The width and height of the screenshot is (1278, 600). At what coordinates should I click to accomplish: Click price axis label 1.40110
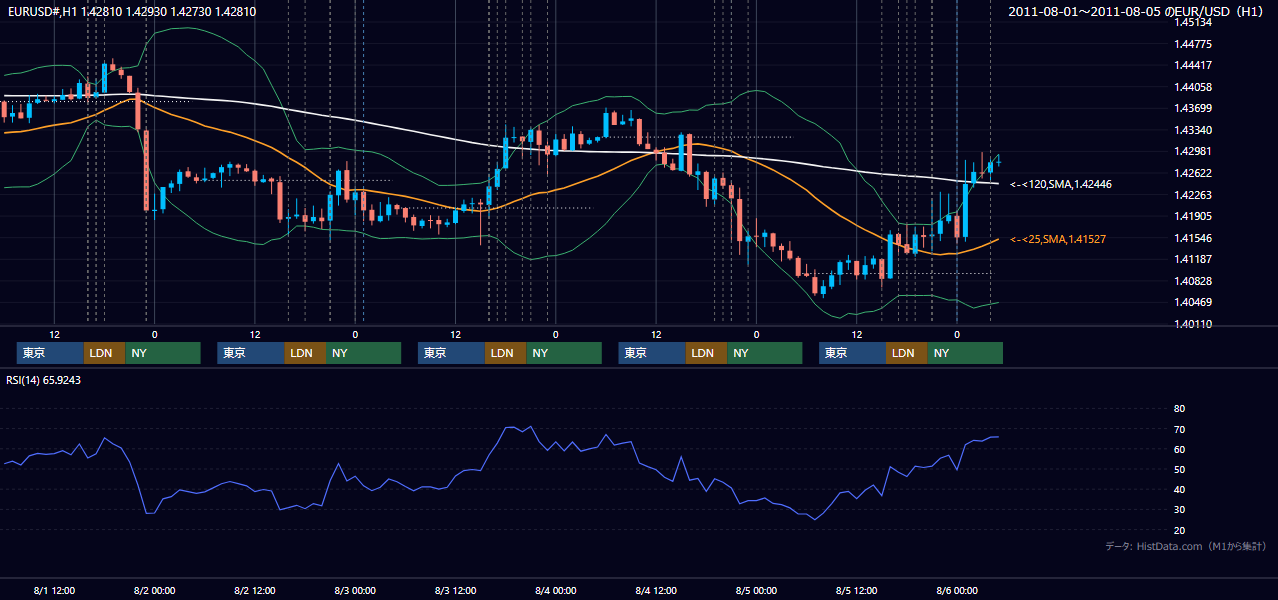coord(1192,324)
